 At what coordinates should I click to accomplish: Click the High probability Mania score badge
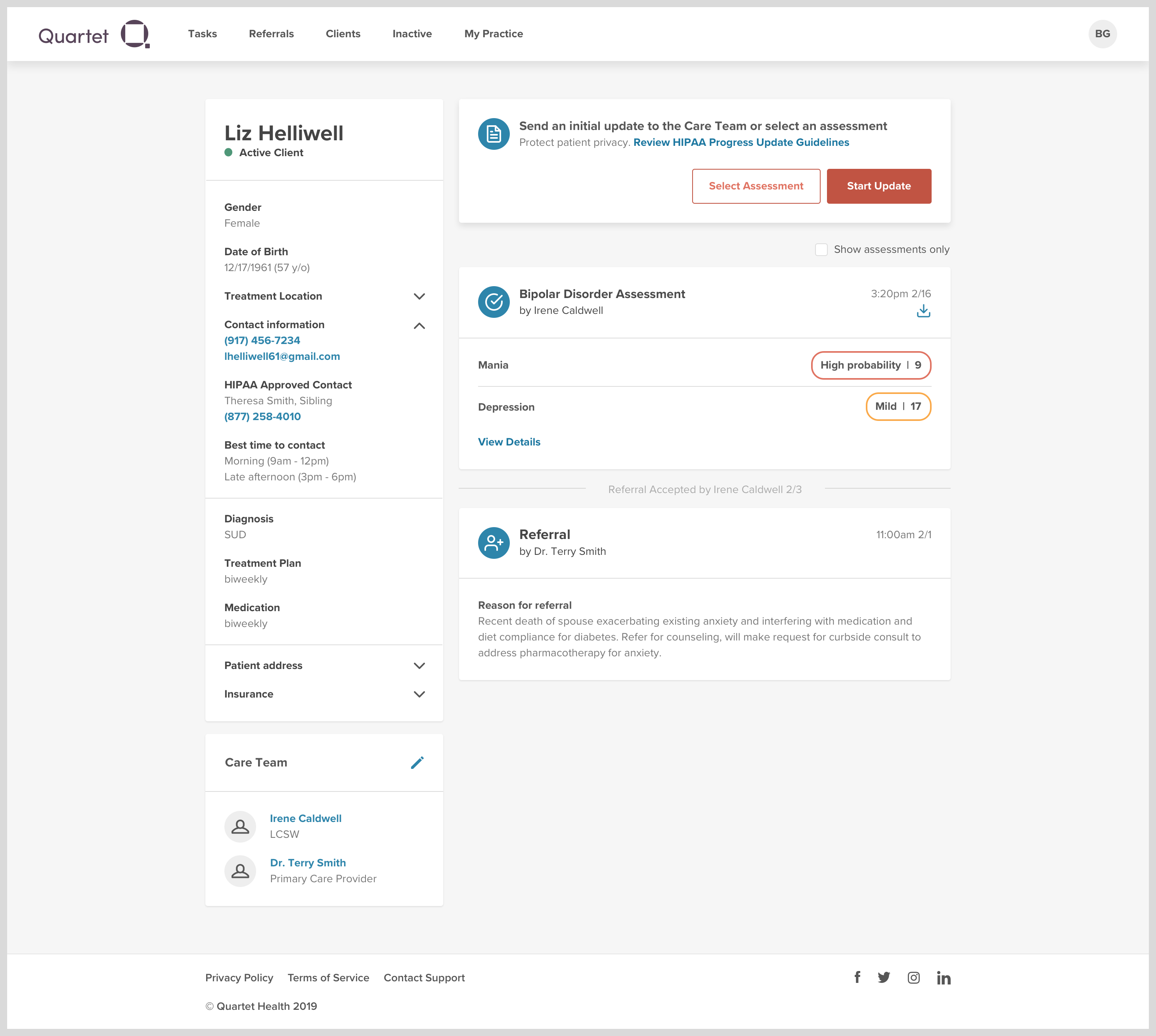click(871, 365)
